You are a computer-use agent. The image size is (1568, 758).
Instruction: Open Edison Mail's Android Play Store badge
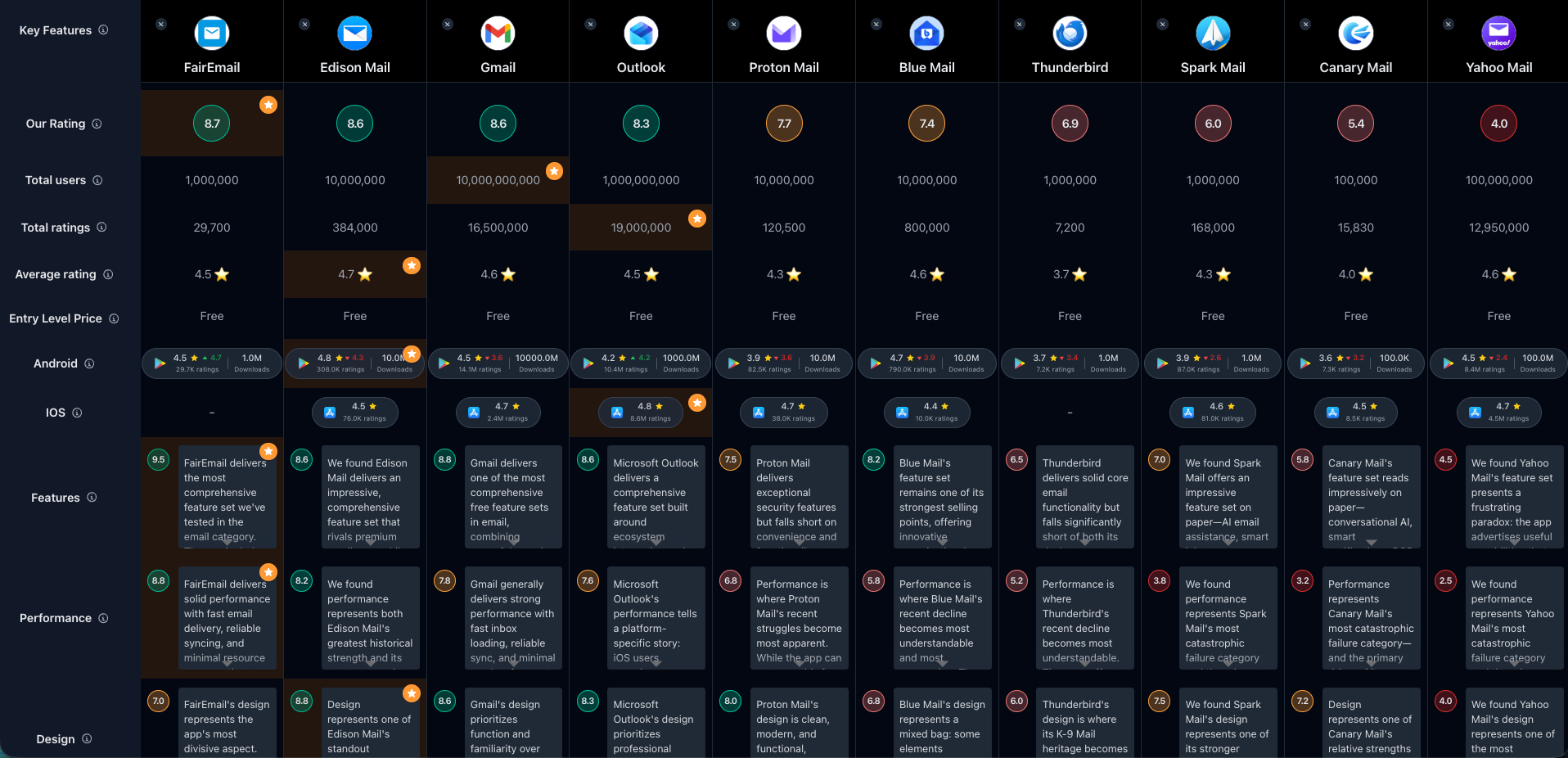pos(355,363)
